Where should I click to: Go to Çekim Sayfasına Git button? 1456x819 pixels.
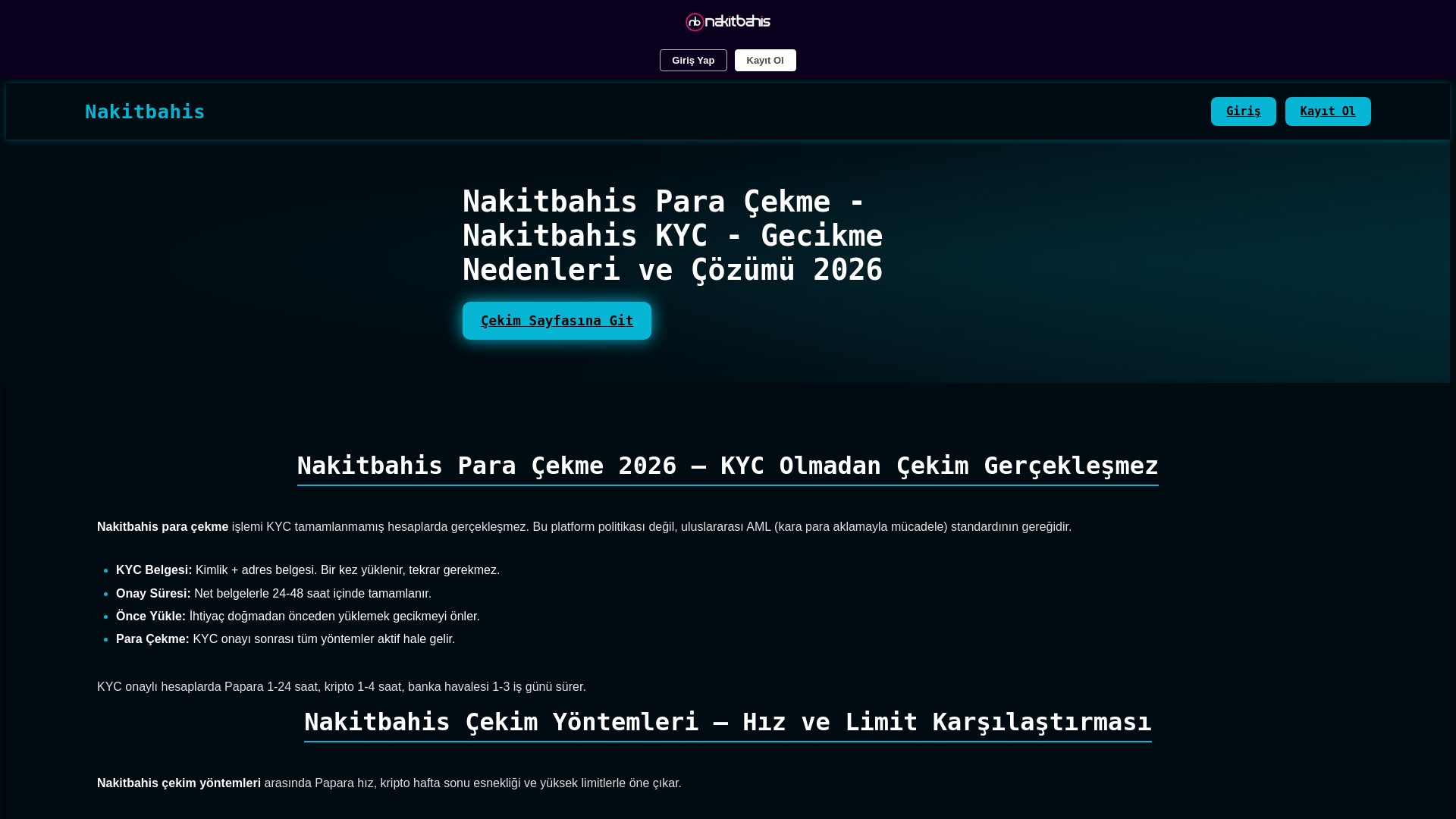coord(557,321)
